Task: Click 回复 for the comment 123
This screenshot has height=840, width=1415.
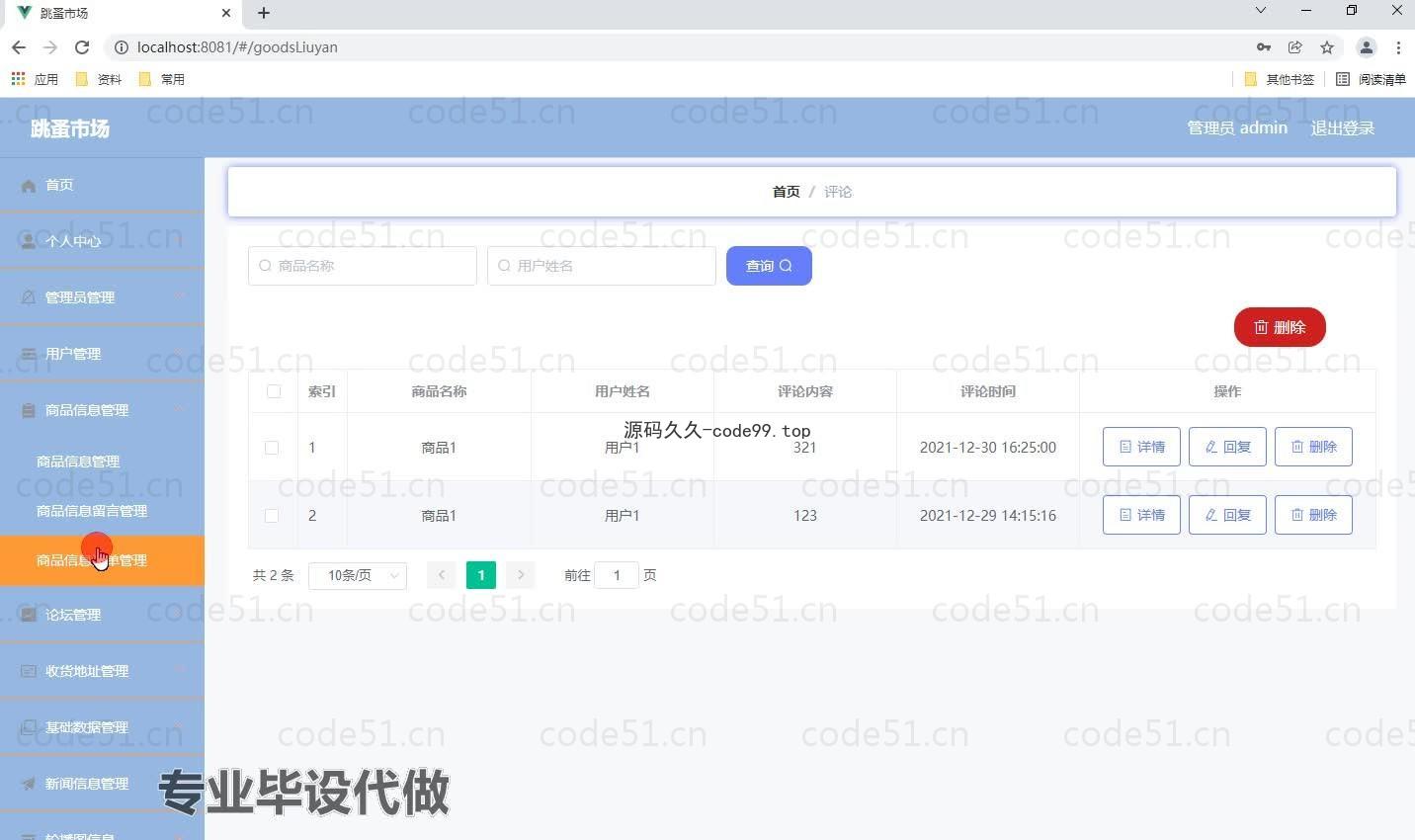Action: (x=1227, y=515)
